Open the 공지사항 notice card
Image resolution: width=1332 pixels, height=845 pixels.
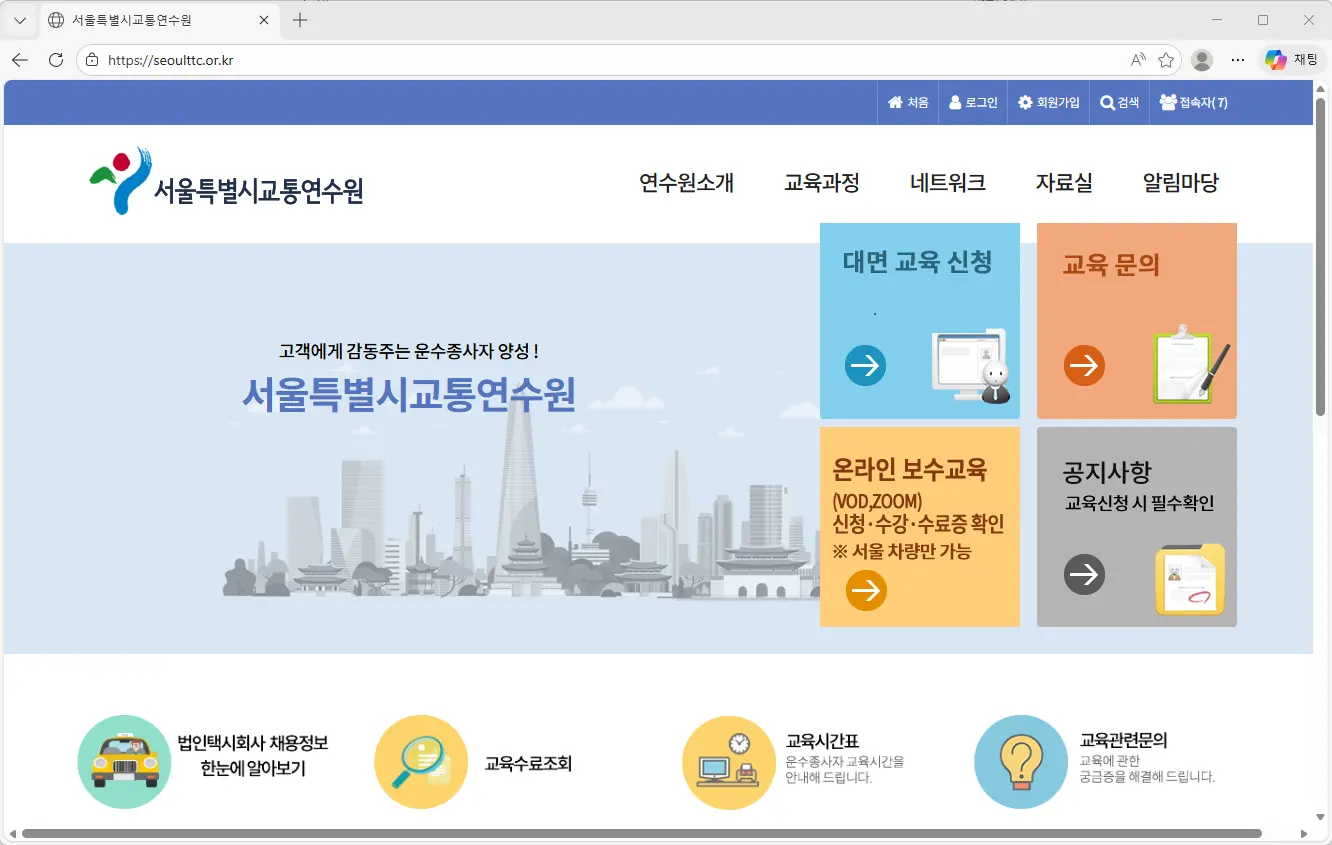(x=1084, y=574)
